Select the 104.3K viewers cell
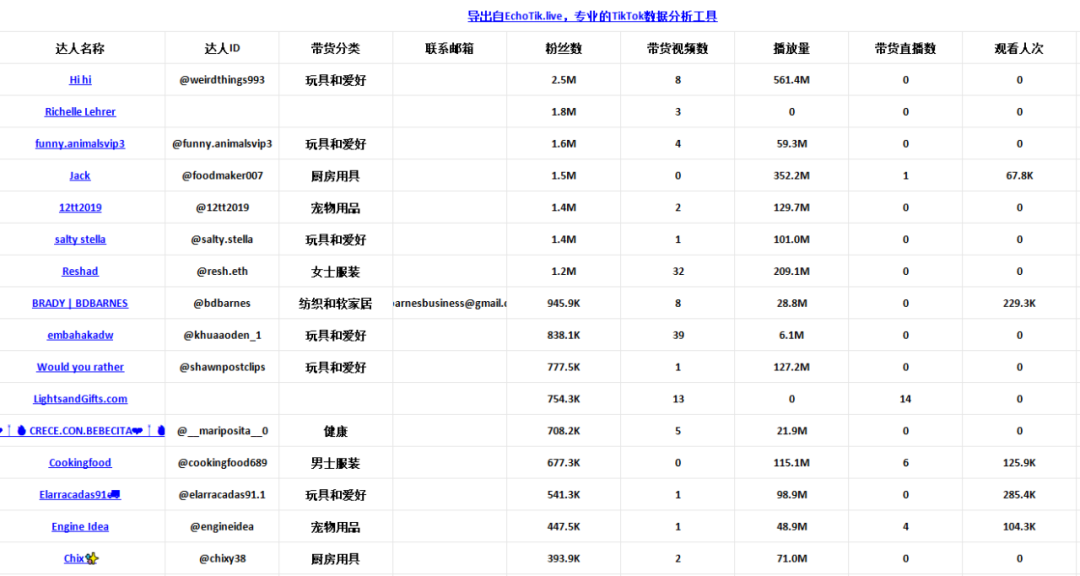Viewport: 1080px width, 576px height. [x=1019, y=526]
